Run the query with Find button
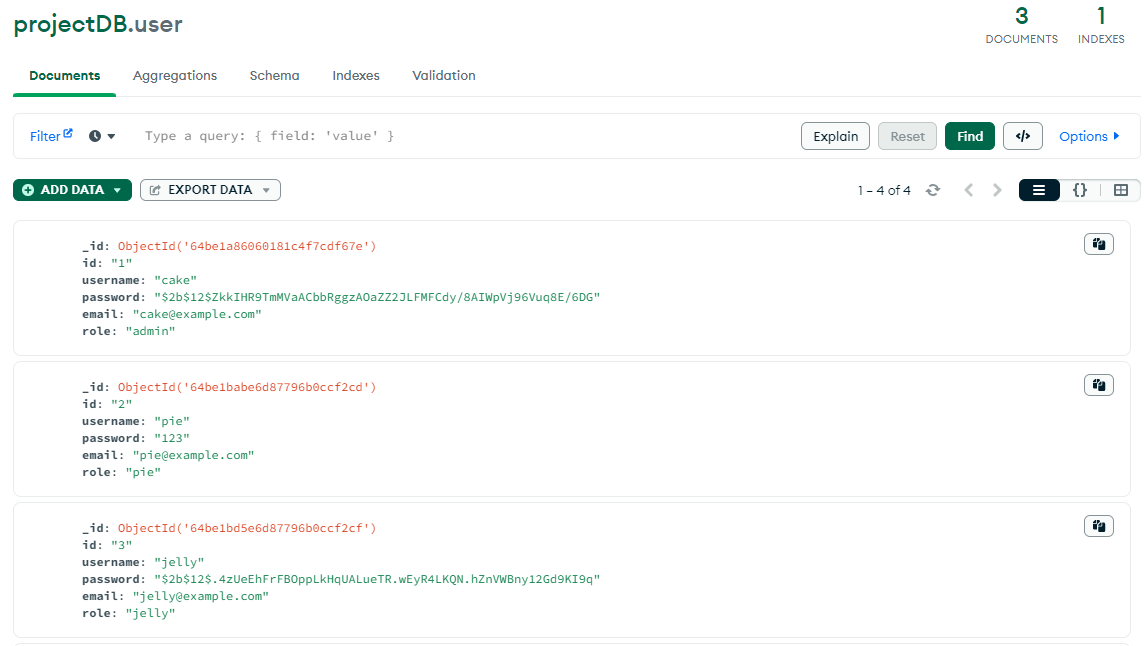Screen dimensions: 1145x646 pos(970,136)
